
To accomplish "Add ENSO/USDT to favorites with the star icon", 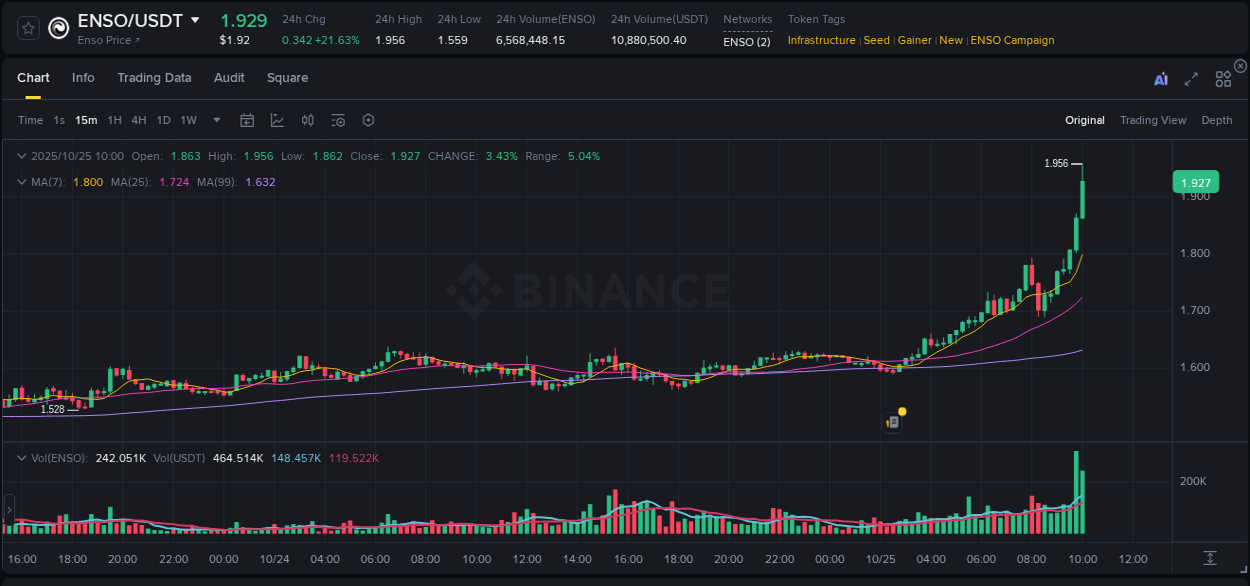I will 27,27.
